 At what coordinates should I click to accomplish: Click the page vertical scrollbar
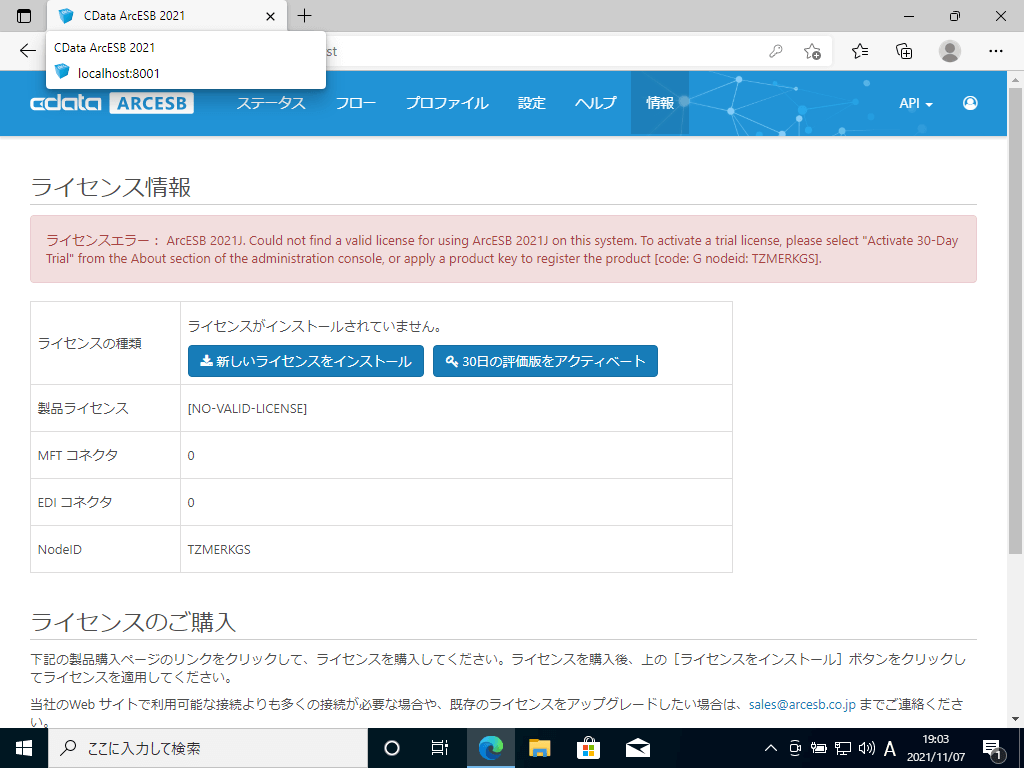coord(1015,320)
